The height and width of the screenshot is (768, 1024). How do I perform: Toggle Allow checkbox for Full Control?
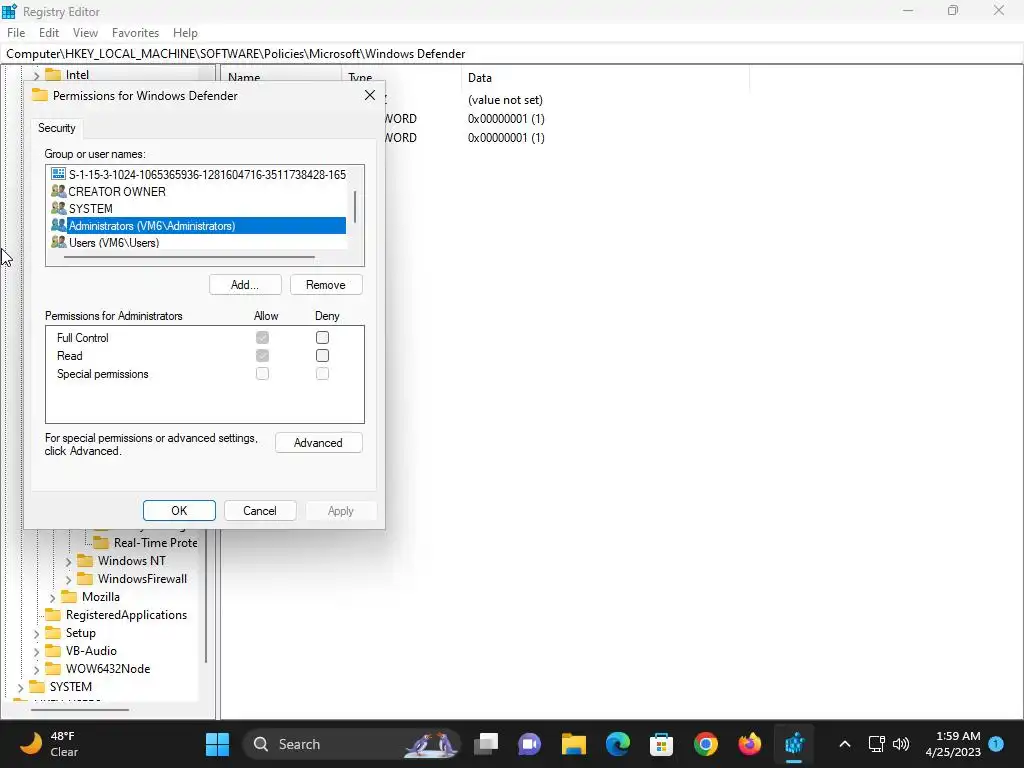point(263,338)
